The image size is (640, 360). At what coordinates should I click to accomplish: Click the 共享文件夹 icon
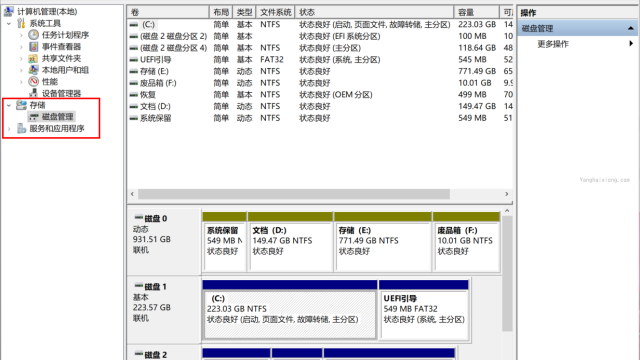(x=33, y=58)
